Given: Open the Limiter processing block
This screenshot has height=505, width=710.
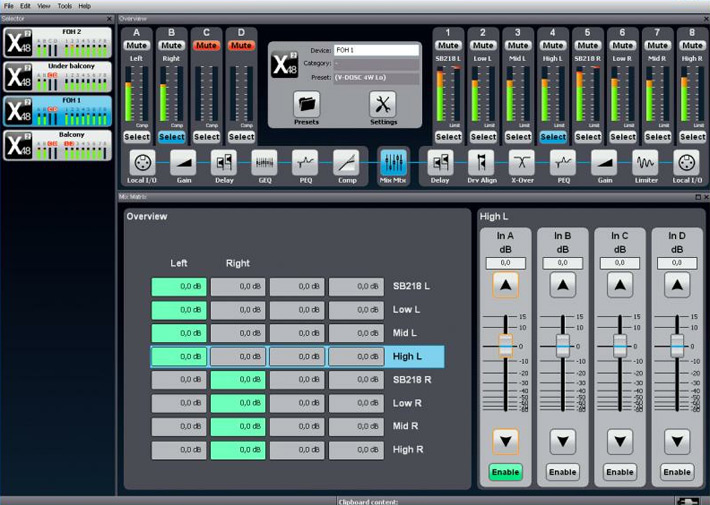Looking at the screenshot, I should coord(645,163).
